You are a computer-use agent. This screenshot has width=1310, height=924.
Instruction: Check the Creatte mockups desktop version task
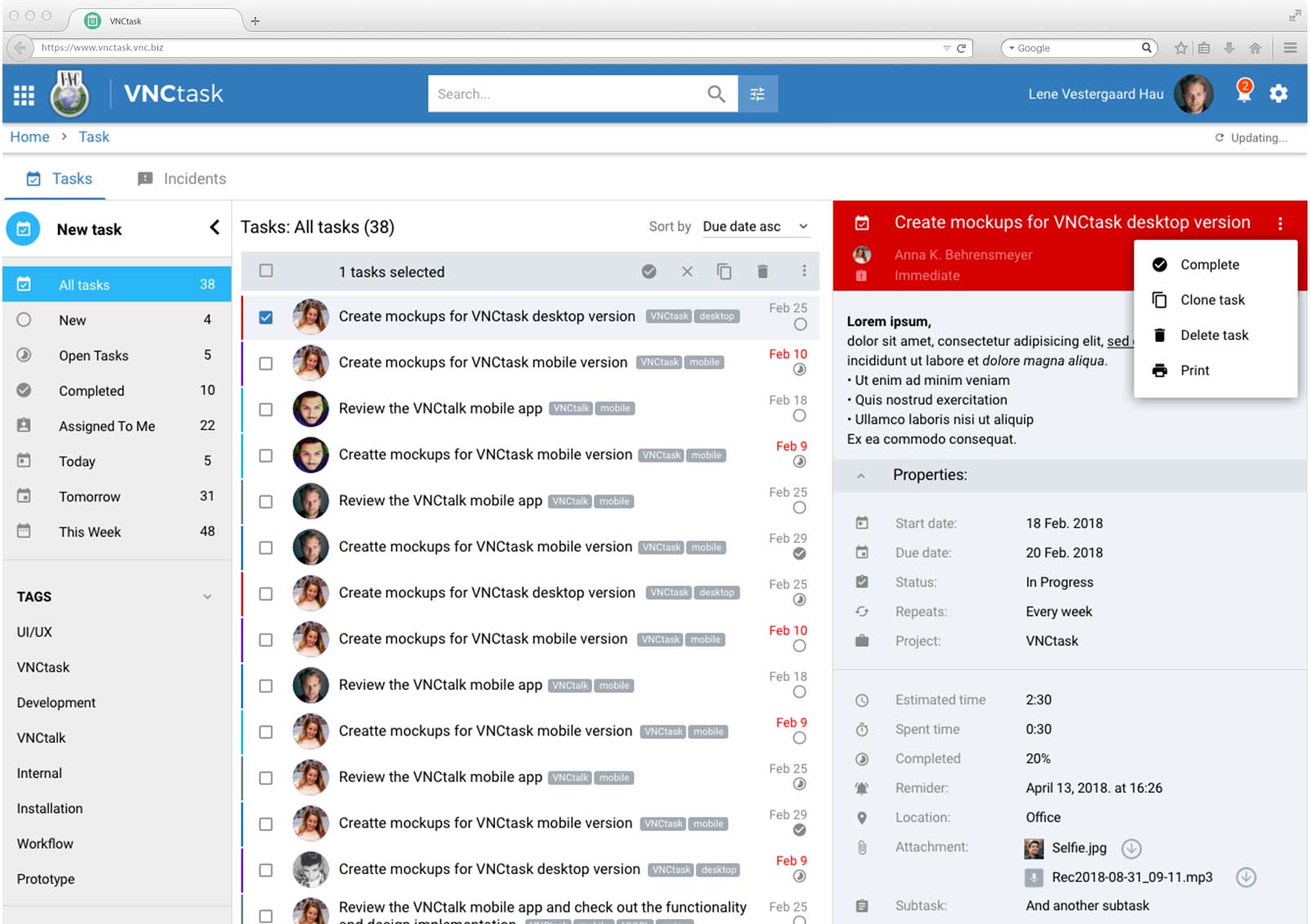pyautogui.click(x=266, y=870)
